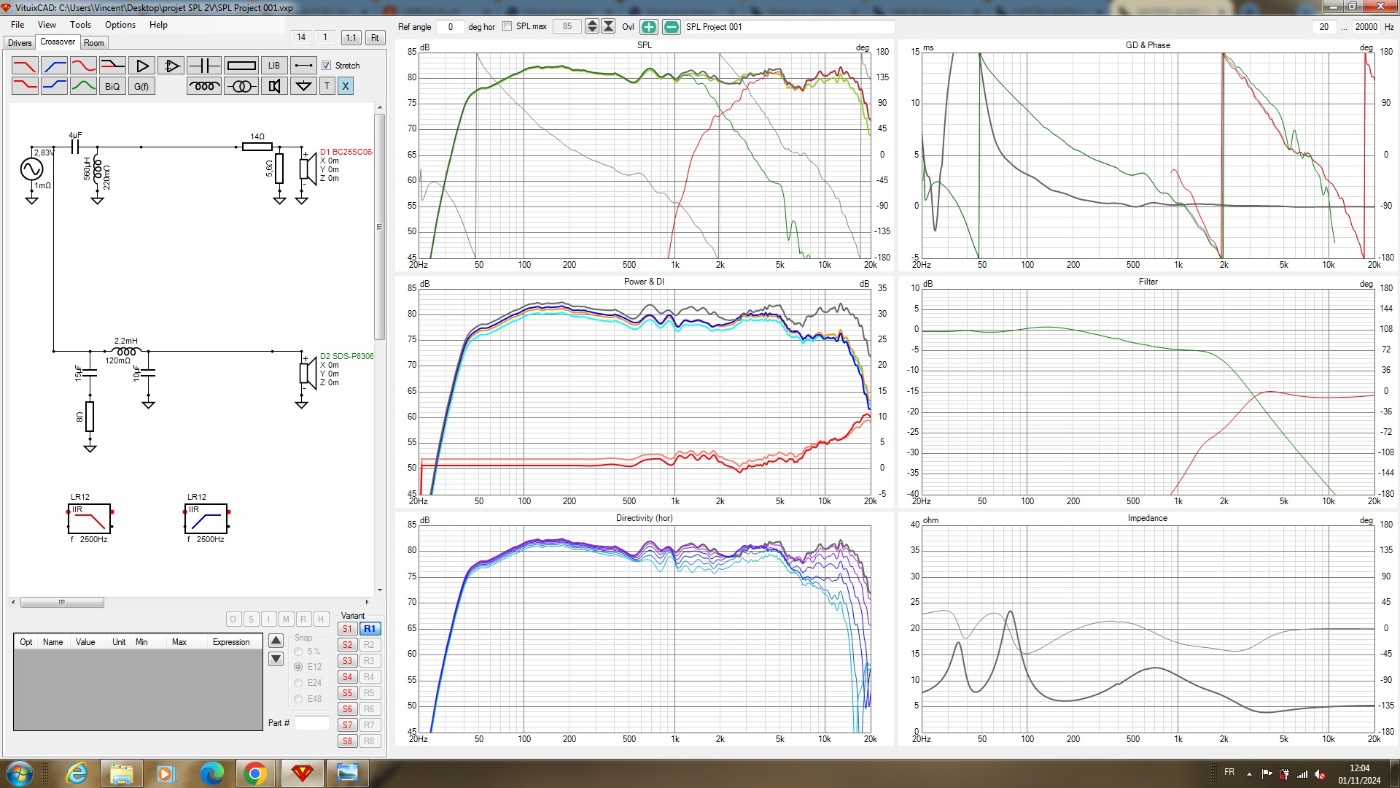Select the E24 snap radio button

(298, 682)
